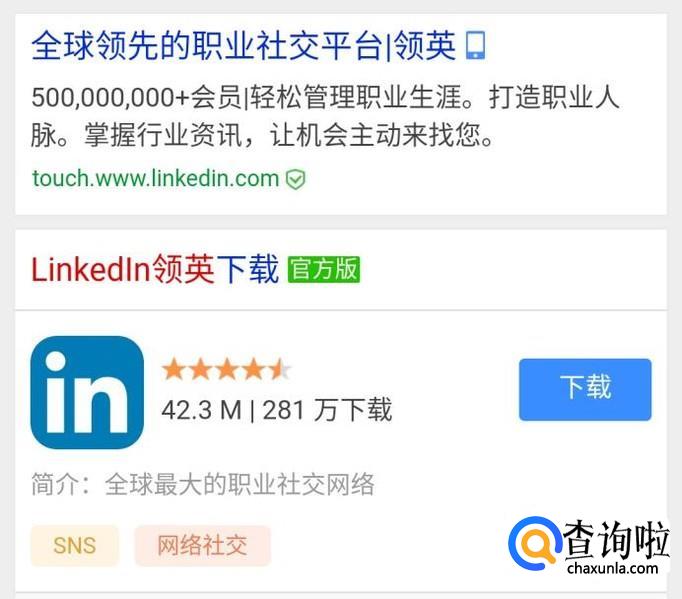Click the green 官方版 badge
682x599 pixels.
(x=324, y=269)
